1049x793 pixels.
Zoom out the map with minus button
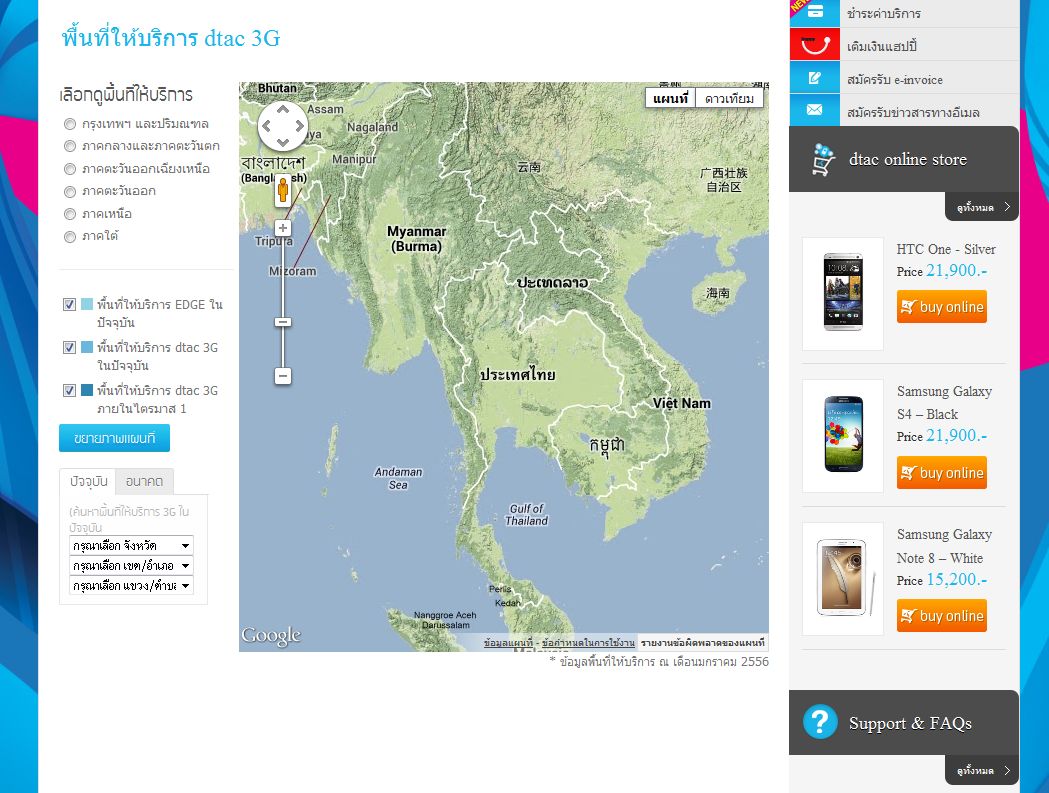[283, 376]
